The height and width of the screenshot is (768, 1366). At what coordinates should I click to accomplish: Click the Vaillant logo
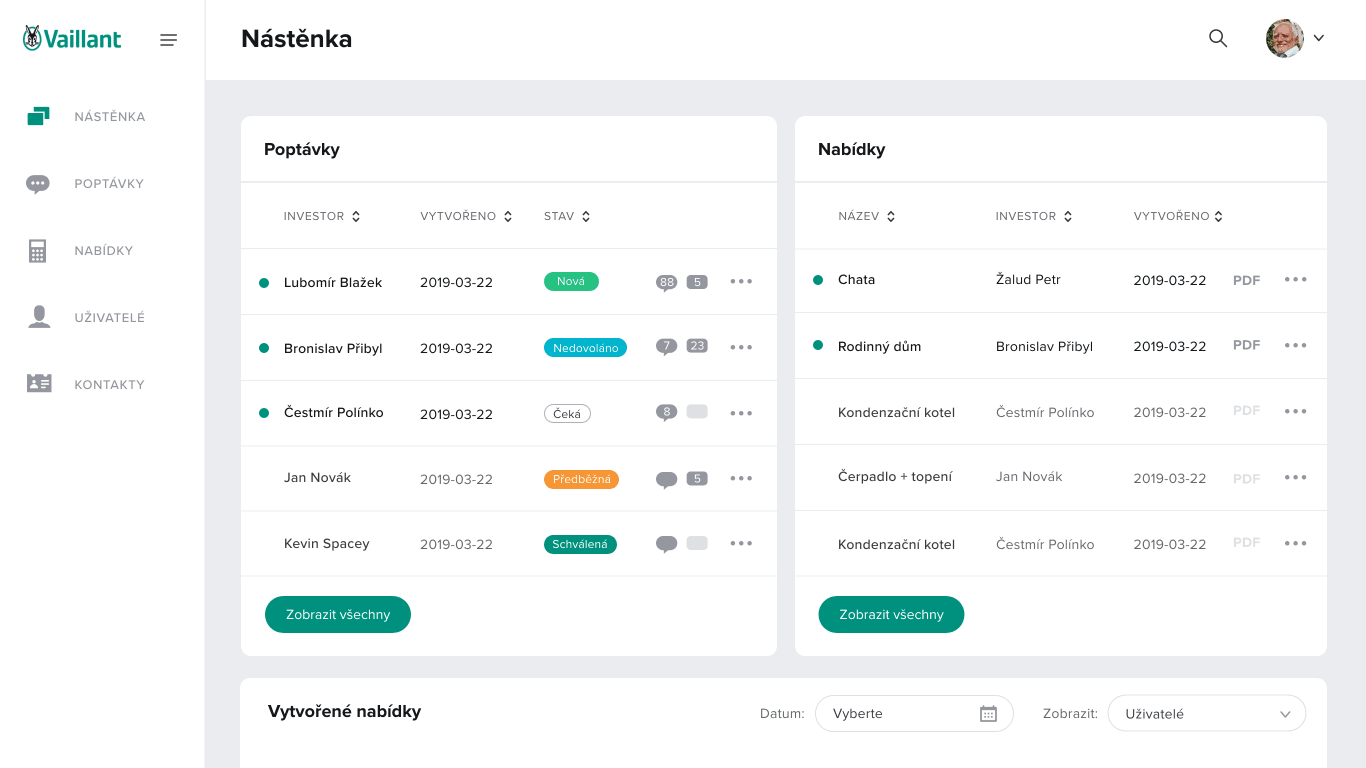coord(72,39)
